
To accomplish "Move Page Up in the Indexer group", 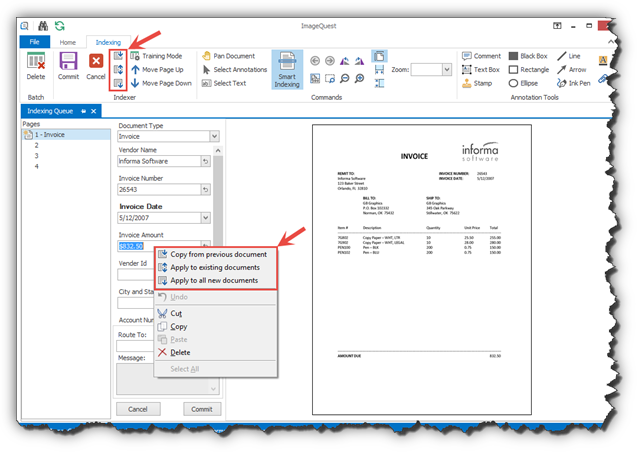I will (157, 69).
